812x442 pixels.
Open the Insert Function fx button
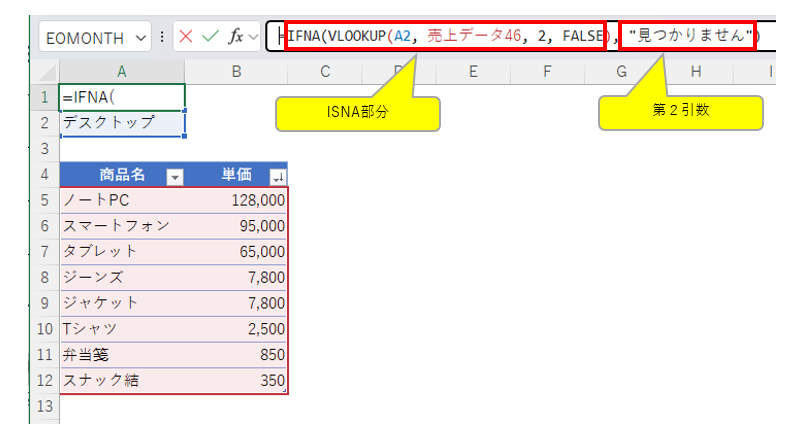click(x=236, y=37)
